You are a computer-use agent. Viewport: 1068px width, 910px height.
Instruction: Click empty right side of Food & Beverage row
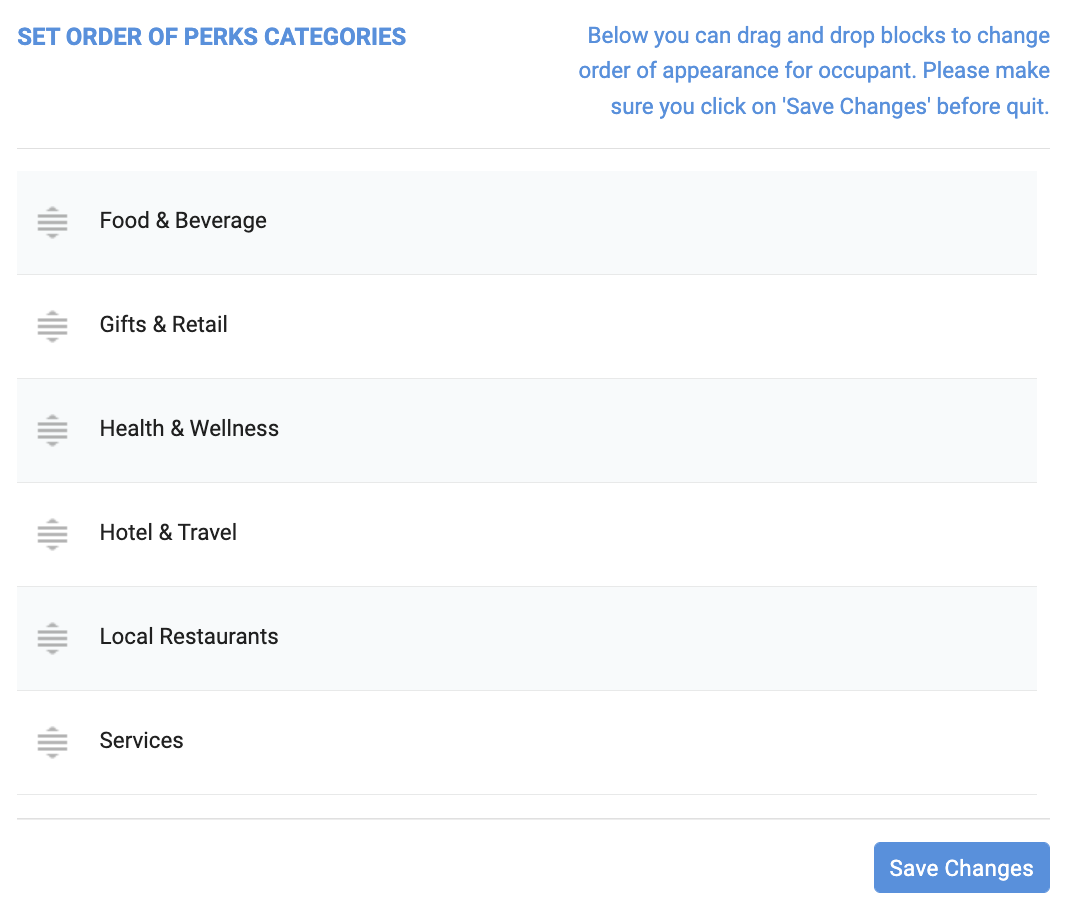coord(700,221)
